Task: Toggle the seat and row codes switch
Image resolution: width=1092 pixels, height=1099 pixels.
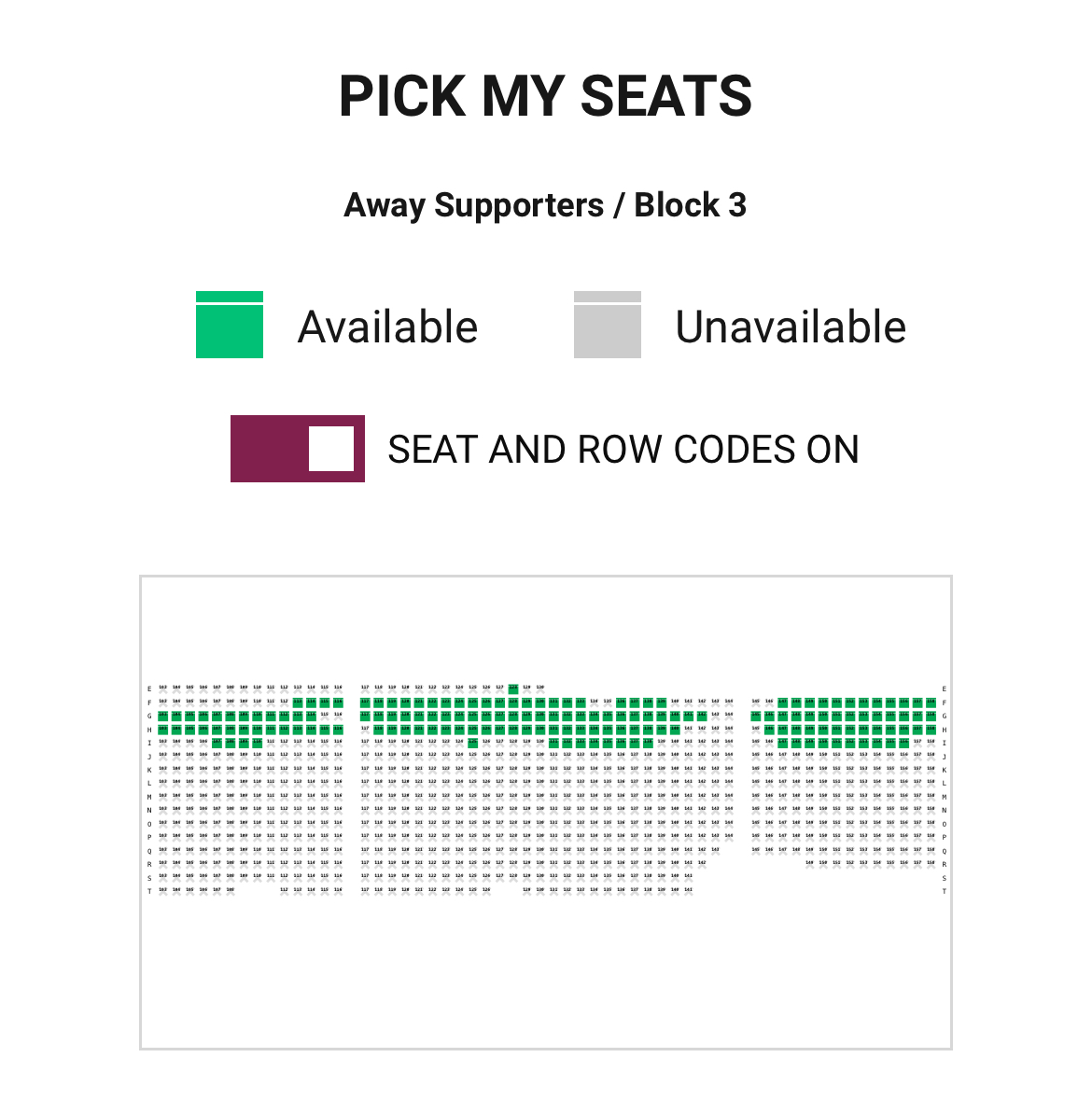Action: 297,449
